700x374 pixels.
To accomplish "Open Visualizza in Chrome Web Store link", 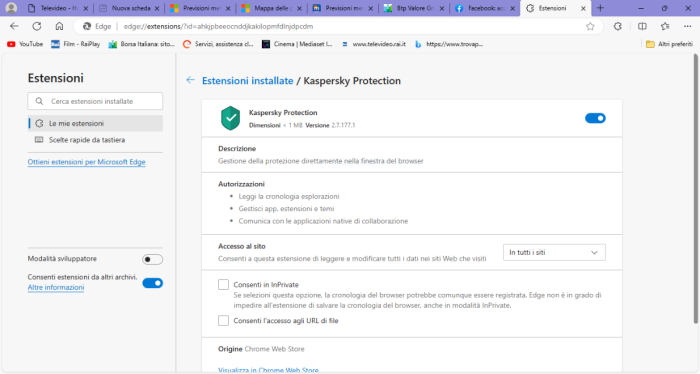I will coord(268,370).
